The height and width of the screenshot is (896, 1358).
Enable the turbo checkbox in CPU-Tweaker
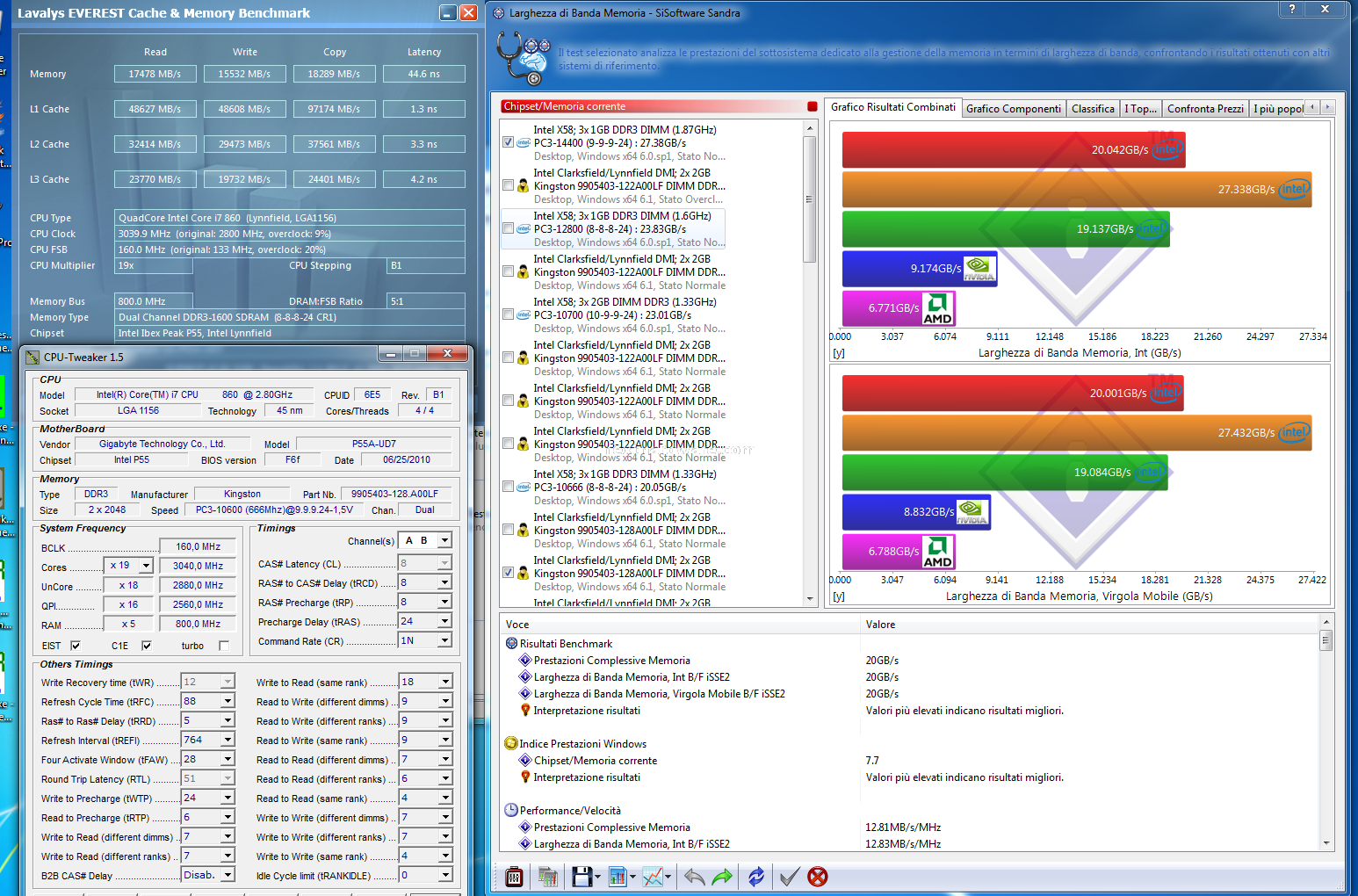224,646
